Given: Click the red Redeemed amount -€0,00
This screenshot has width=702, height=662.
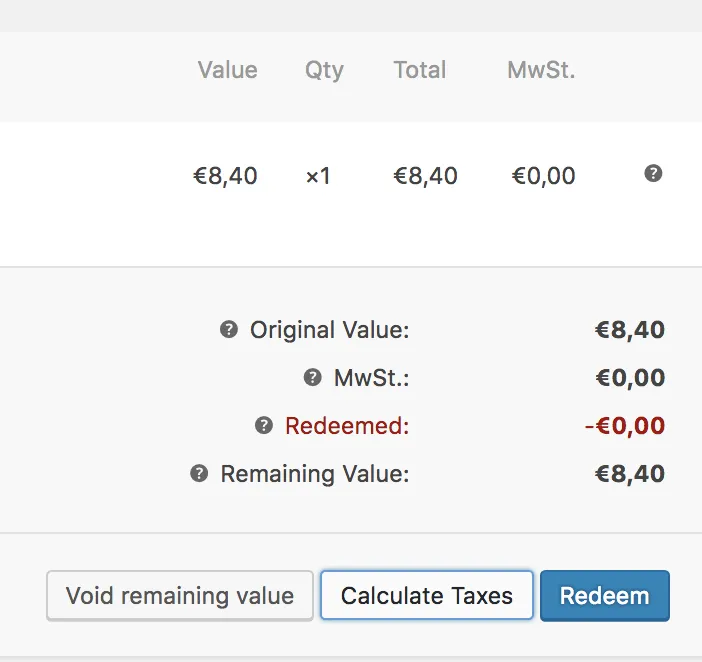Looking at the screenshot, I should pyautogui.click(x=625, y=426).
